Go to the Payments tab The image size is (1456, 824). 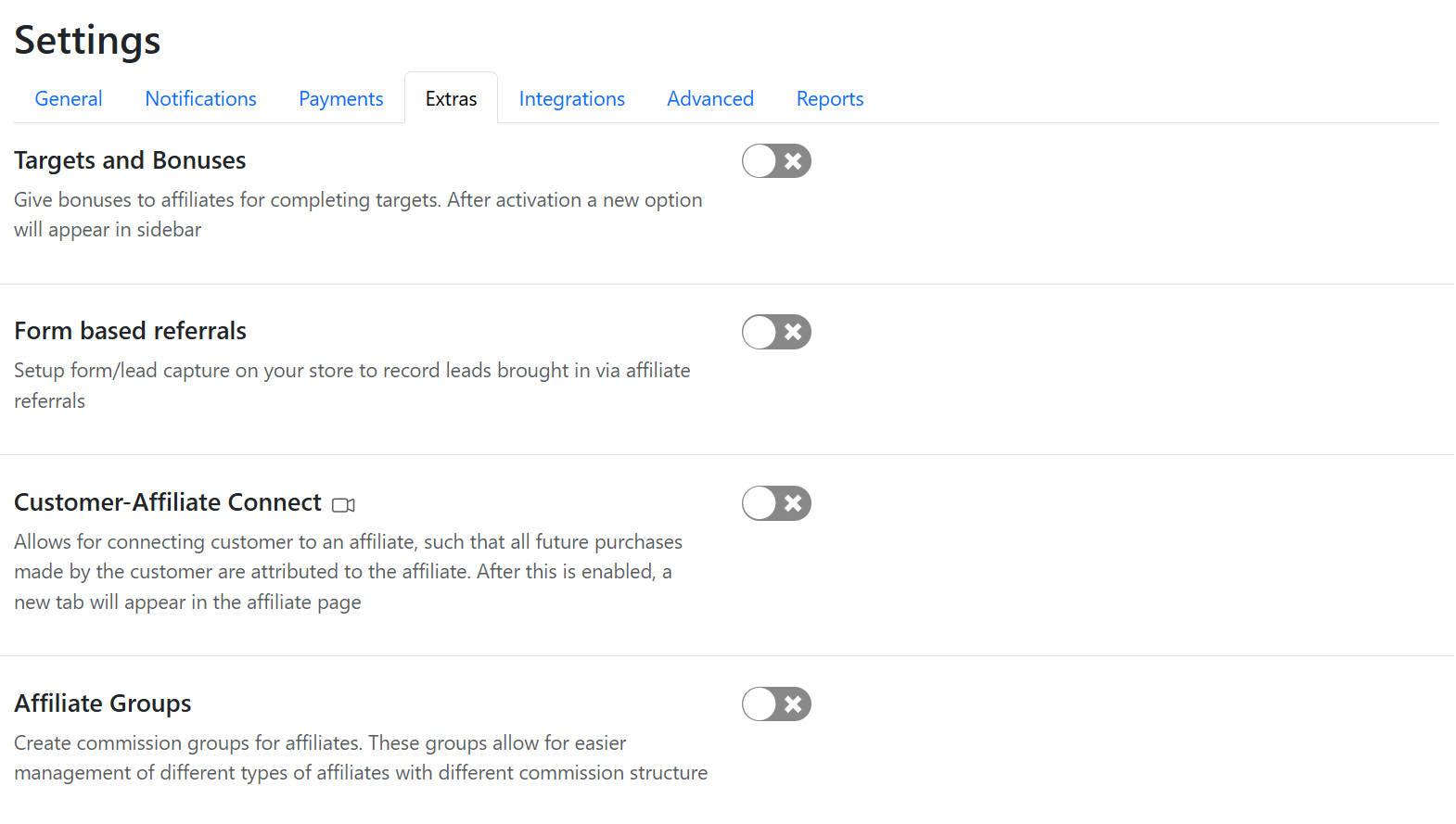(340, 99)
